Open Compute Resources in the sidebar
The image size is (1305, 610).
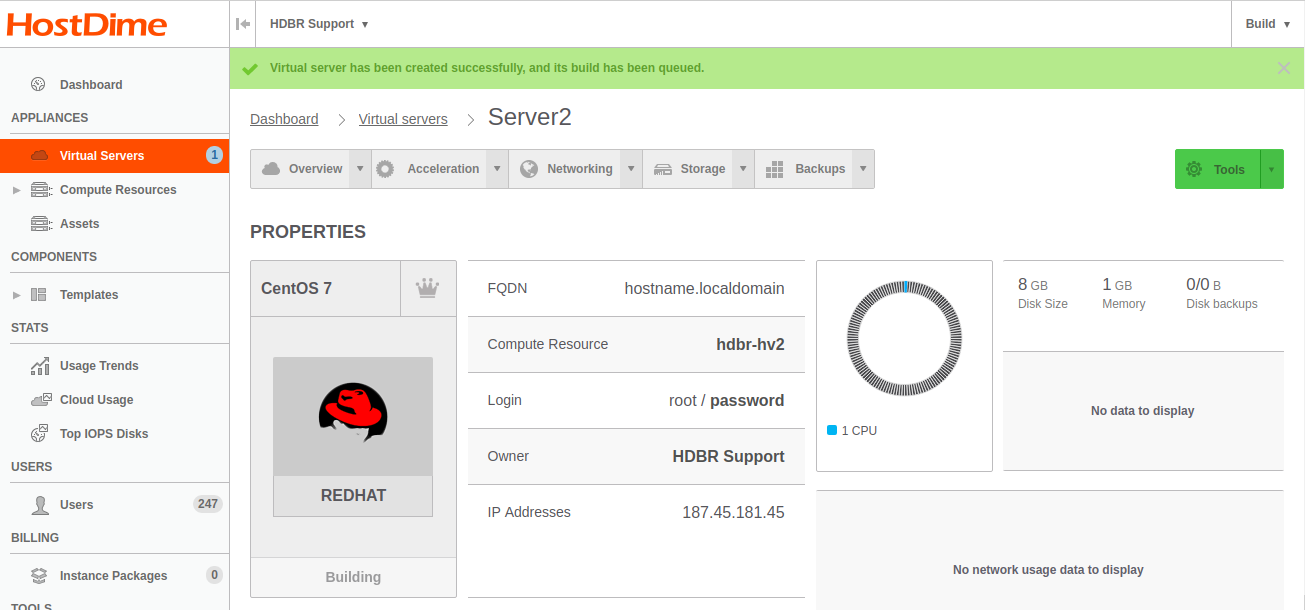point(118,190)
